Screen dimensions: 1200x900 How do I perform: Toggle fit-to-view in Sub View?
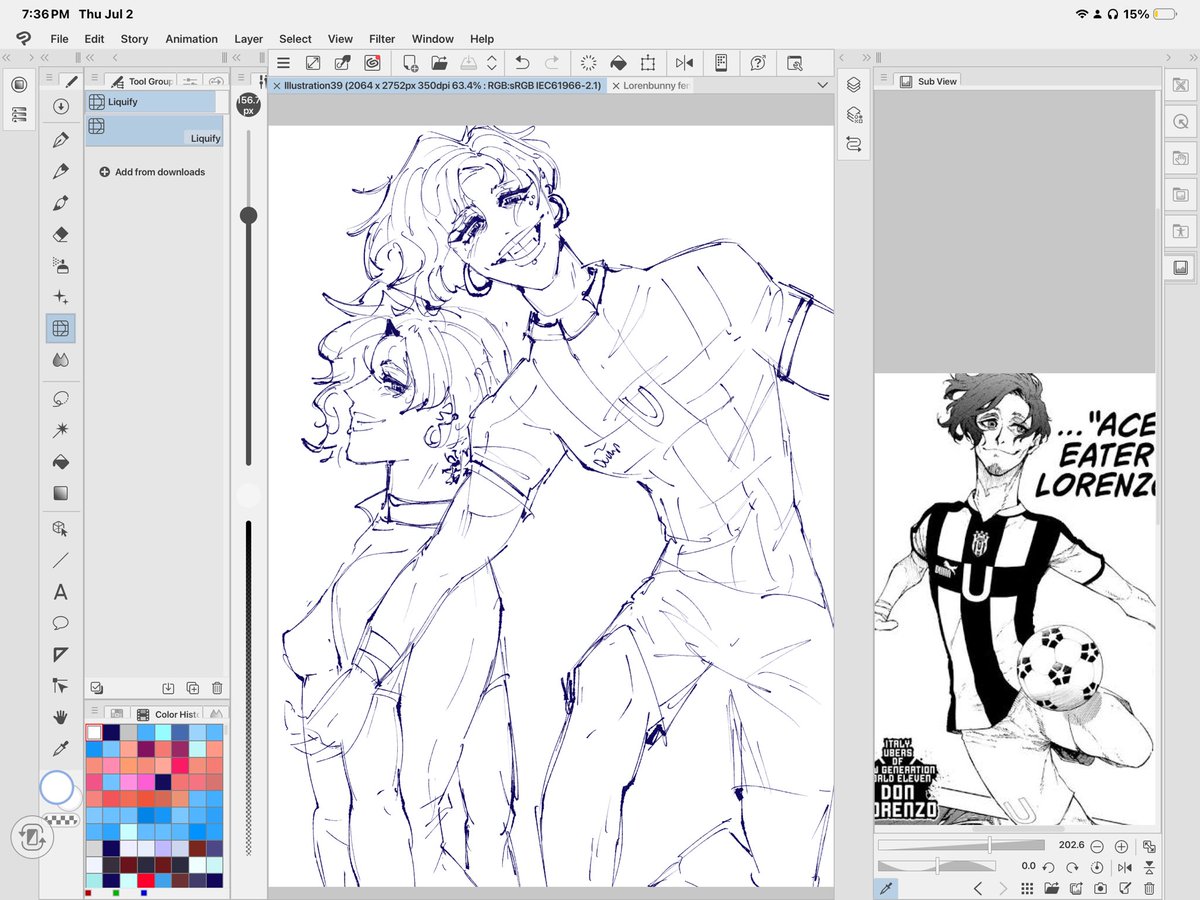1150,846
